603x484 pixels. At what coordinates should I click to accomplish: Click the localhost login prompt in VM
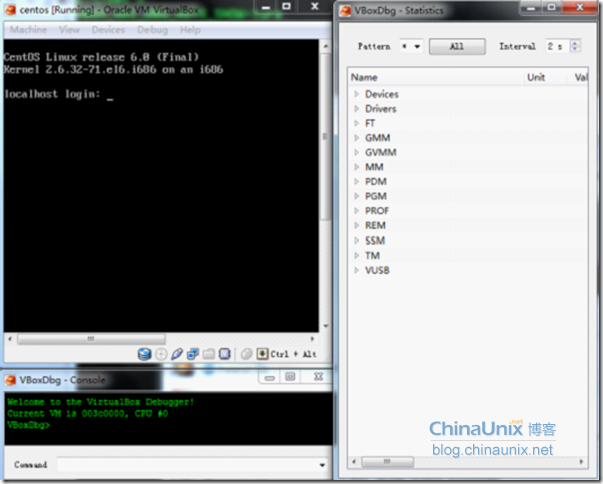point(52,94)
